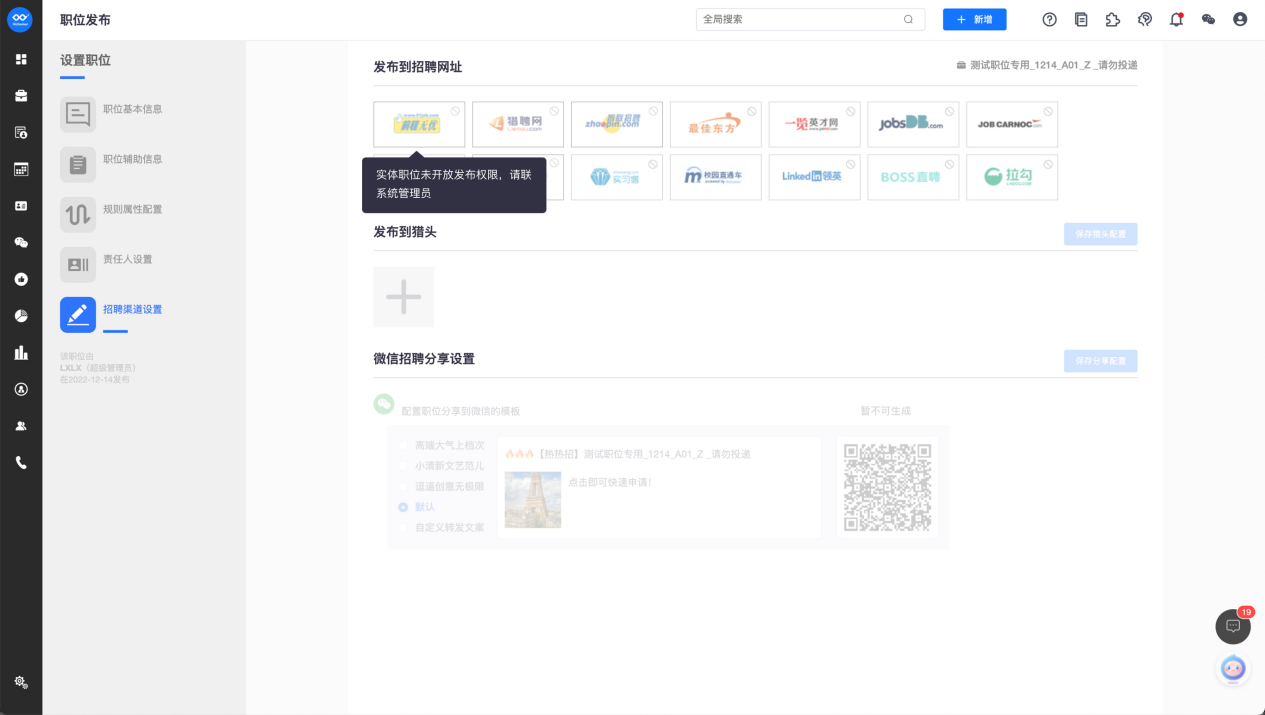
Task: Focus the 全局搜索 search field
Action: 809,19
